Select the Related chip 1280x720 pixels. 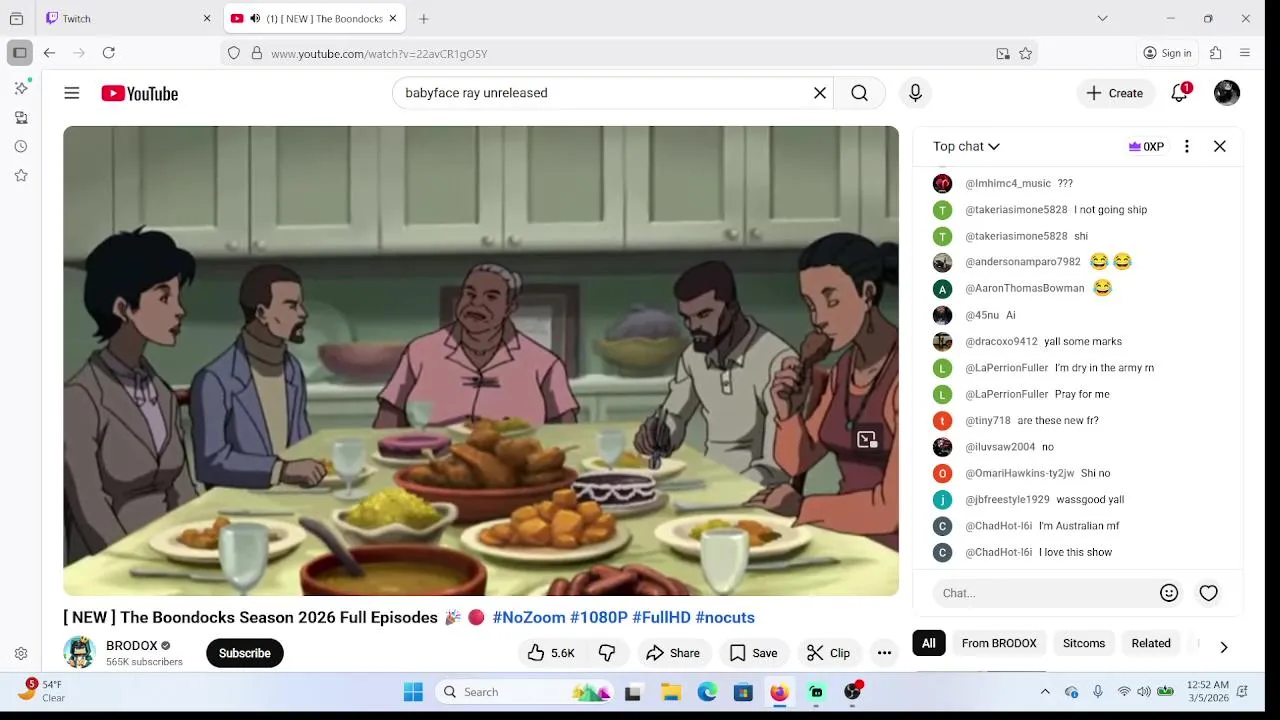click(1151, 643)
